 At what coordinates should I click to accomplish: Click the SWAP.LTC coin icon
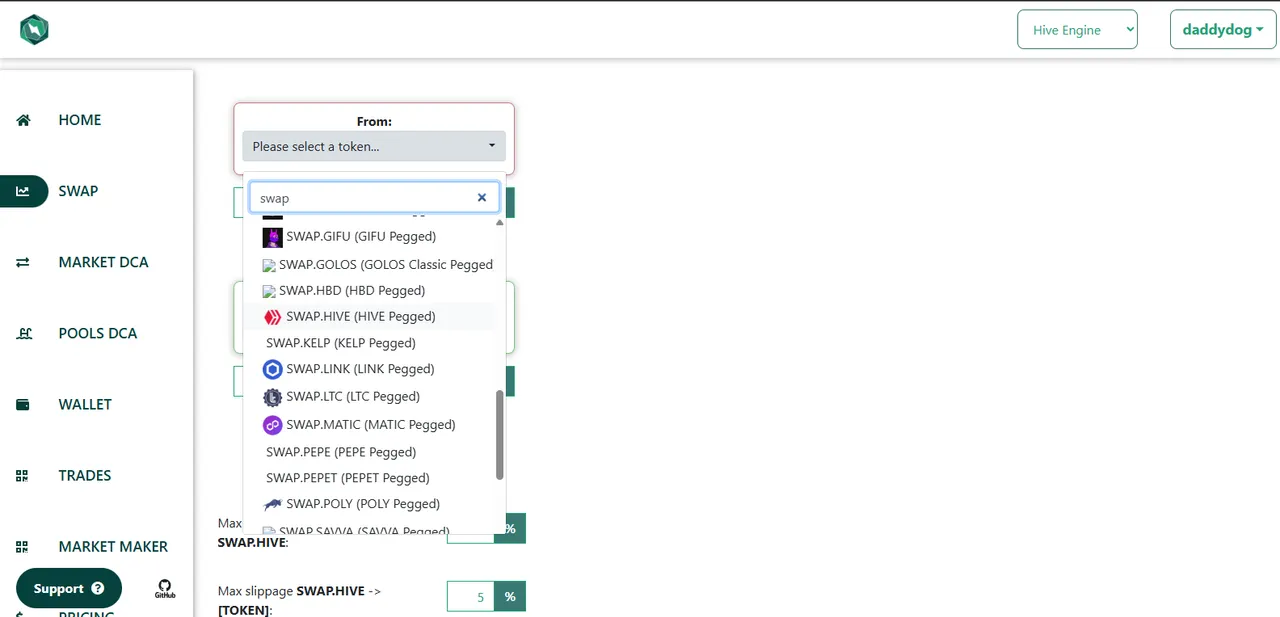click(273, 397)
